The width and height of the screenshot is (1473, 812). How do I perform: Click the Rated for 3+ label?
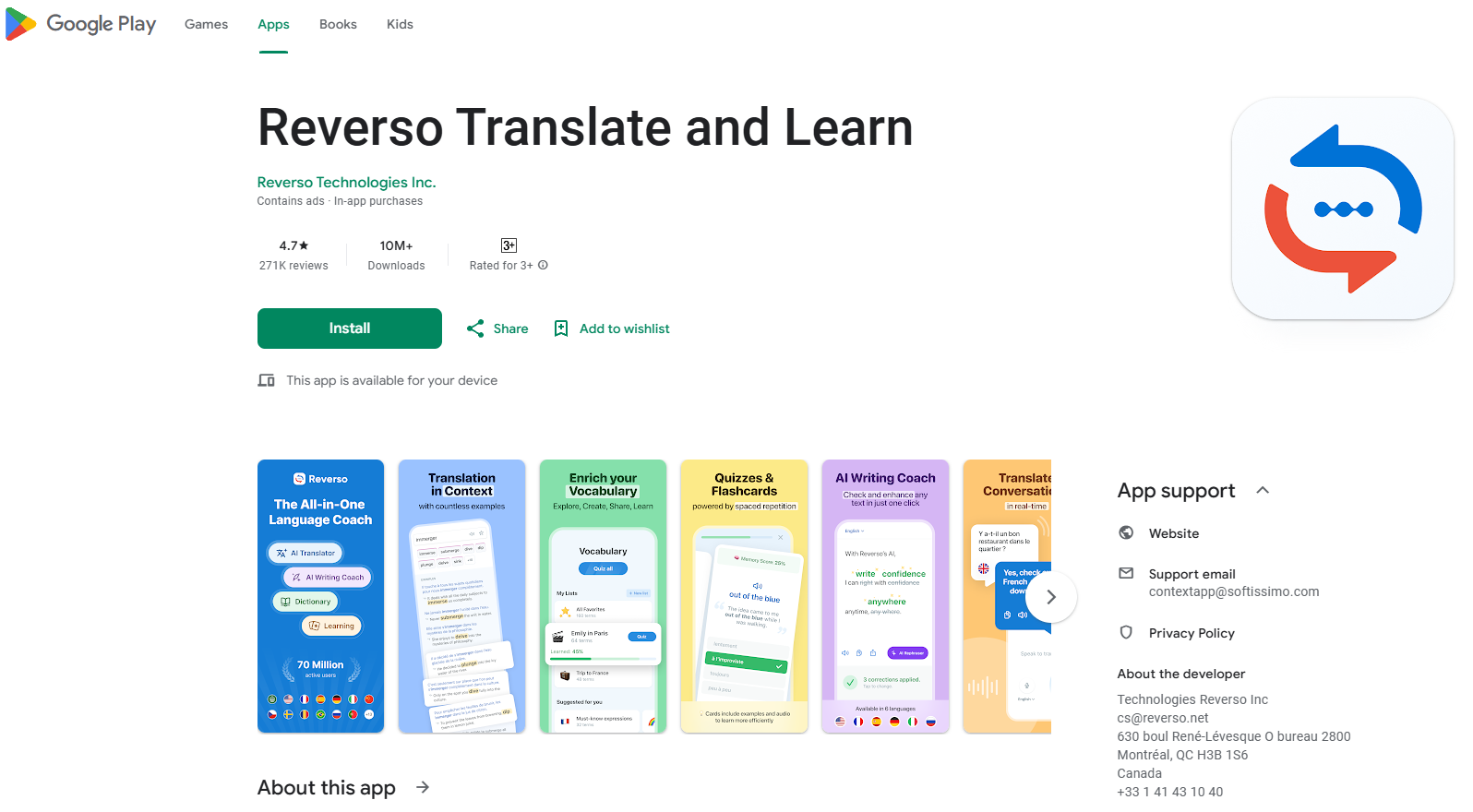(501, 266)
